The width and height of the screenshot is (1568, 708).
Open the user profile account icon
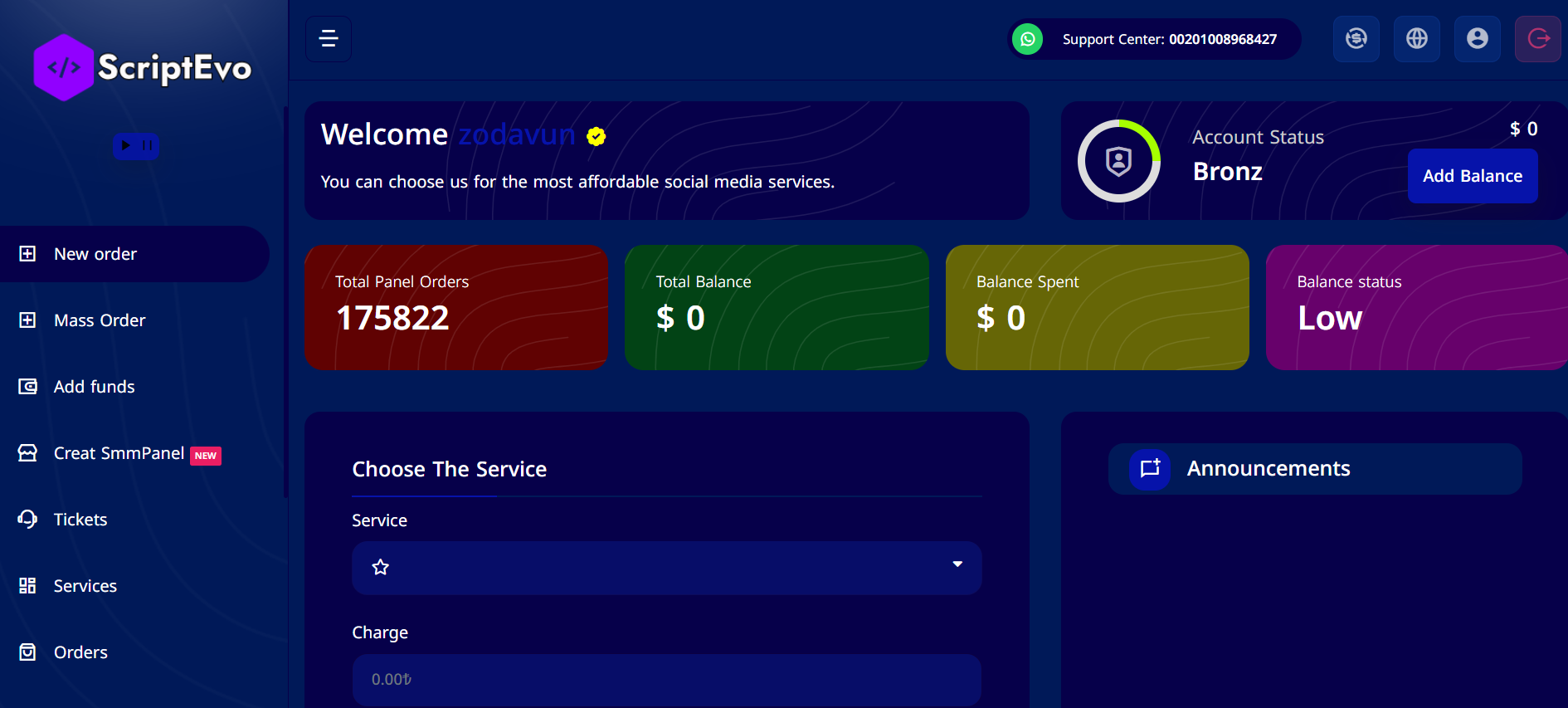click(1477, 39)
